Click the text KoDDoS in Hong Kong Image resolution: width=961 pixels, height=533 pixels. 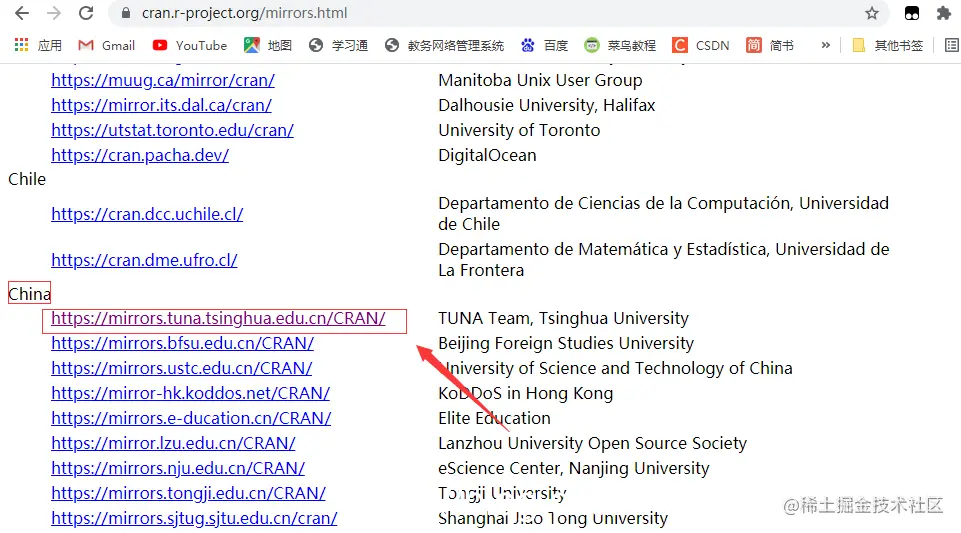point(525,393)
